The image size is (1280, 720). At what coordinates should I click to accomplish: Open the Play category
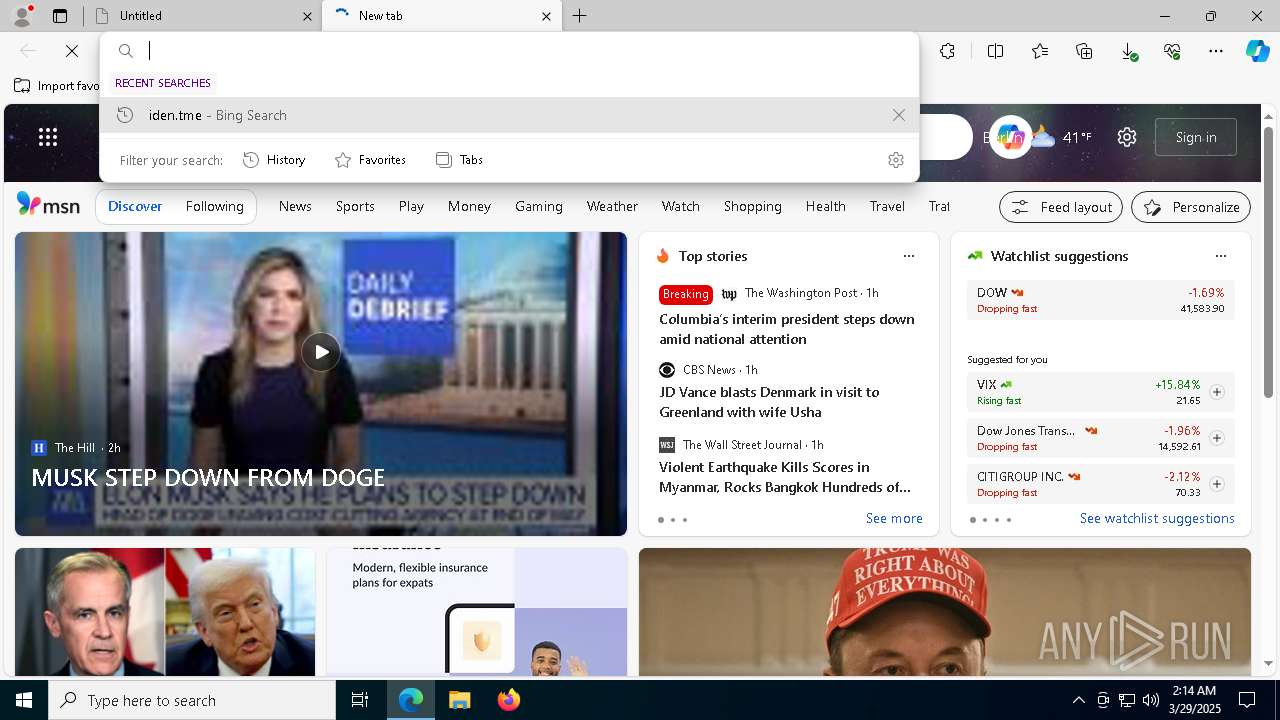click(411, 206)
